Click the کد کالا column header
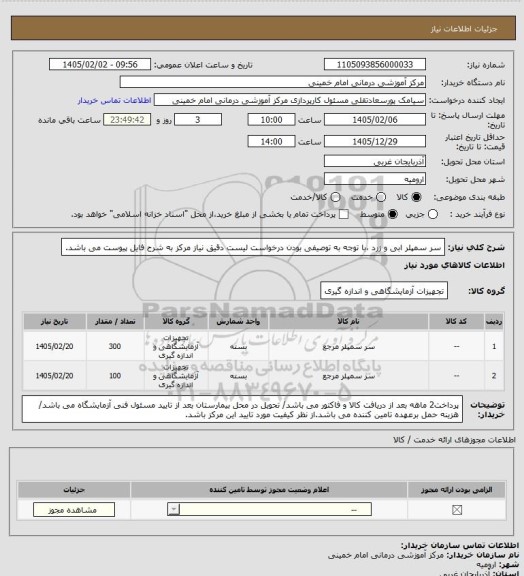The image size is (524, 576). [456, 321]
